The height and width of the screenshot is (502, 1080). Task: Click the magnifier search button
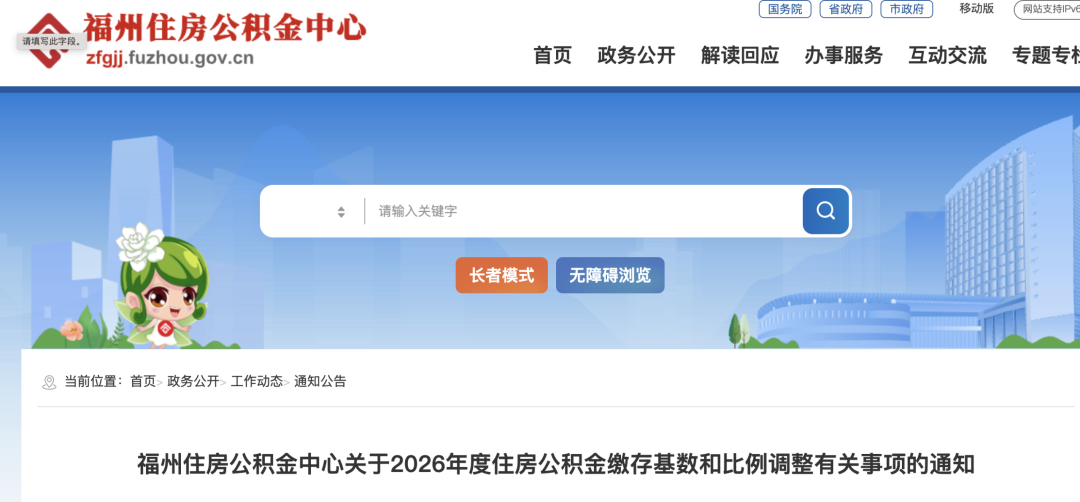[x=826, y=211]
